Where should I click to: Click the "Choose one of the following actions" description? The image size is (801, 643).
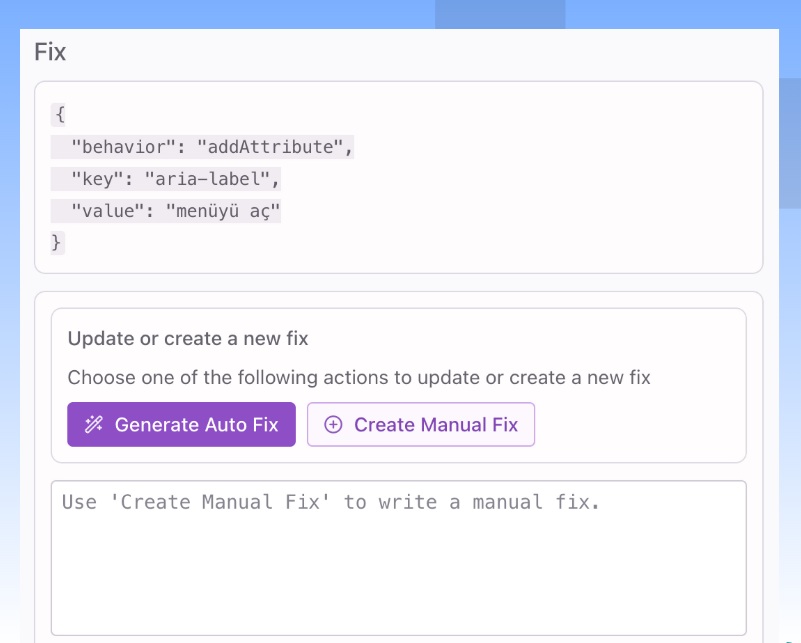(x=359, y=378)
